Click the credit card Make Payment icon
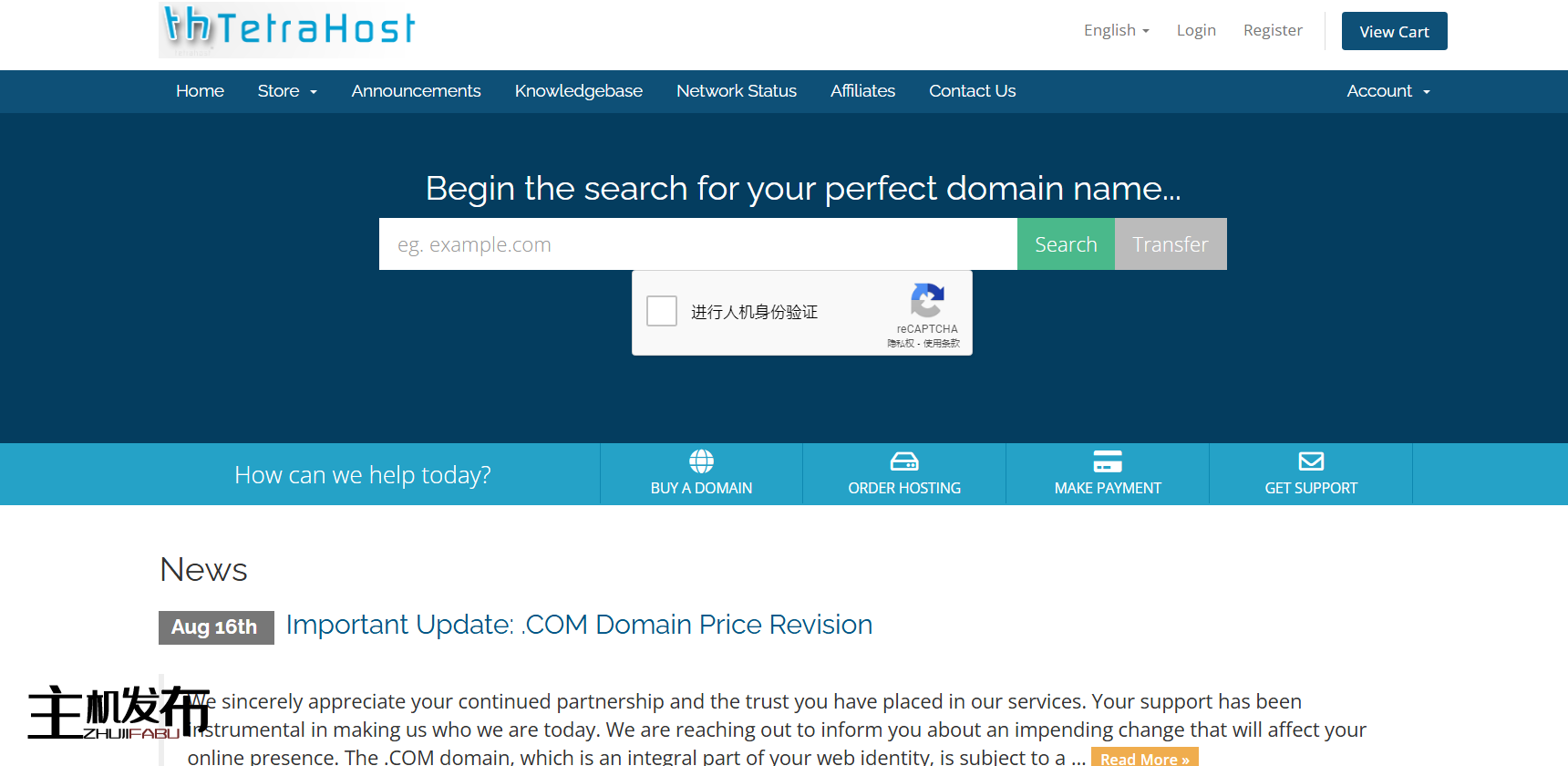The width and height of the screenshot is (1568, 766). (1107, 461)
